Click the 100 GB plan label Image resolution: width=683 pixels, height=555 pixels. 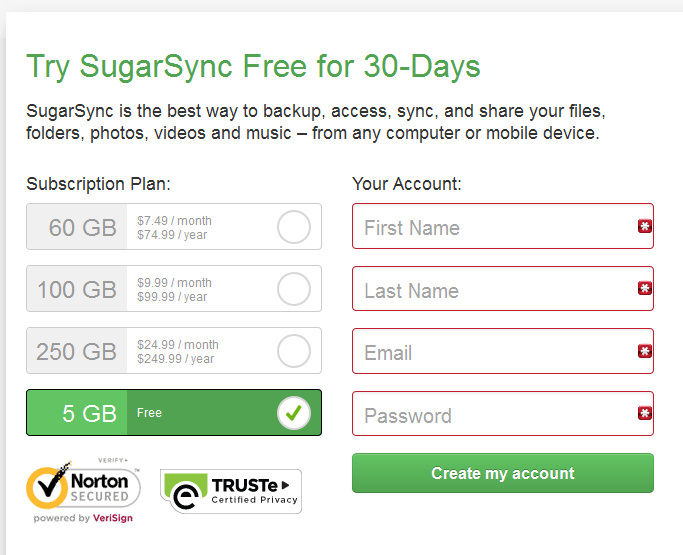point(77,290)
